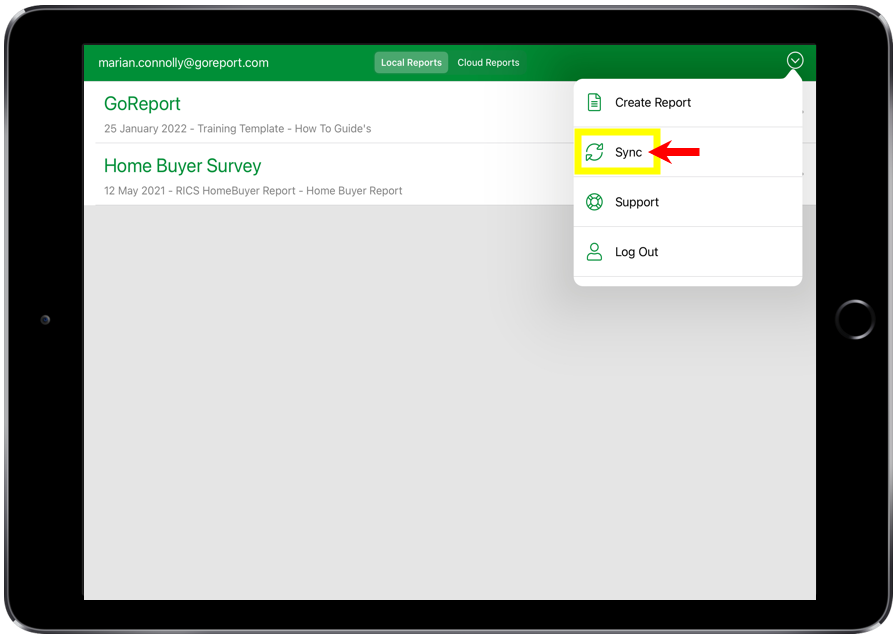Open the Cloud Reports tab
895x637 pixels.
(x=488, y=62)
